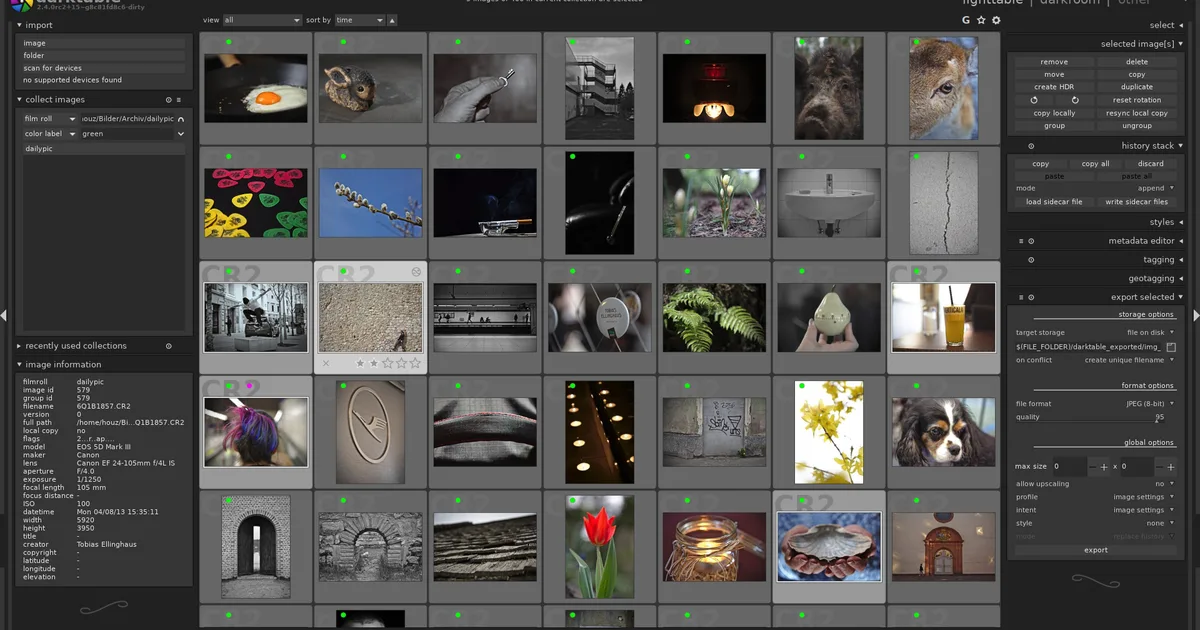Image resolution: width=1200 pixels, height=630 pixels.
Task: Click the export path input field
Action: [1088, 347]
